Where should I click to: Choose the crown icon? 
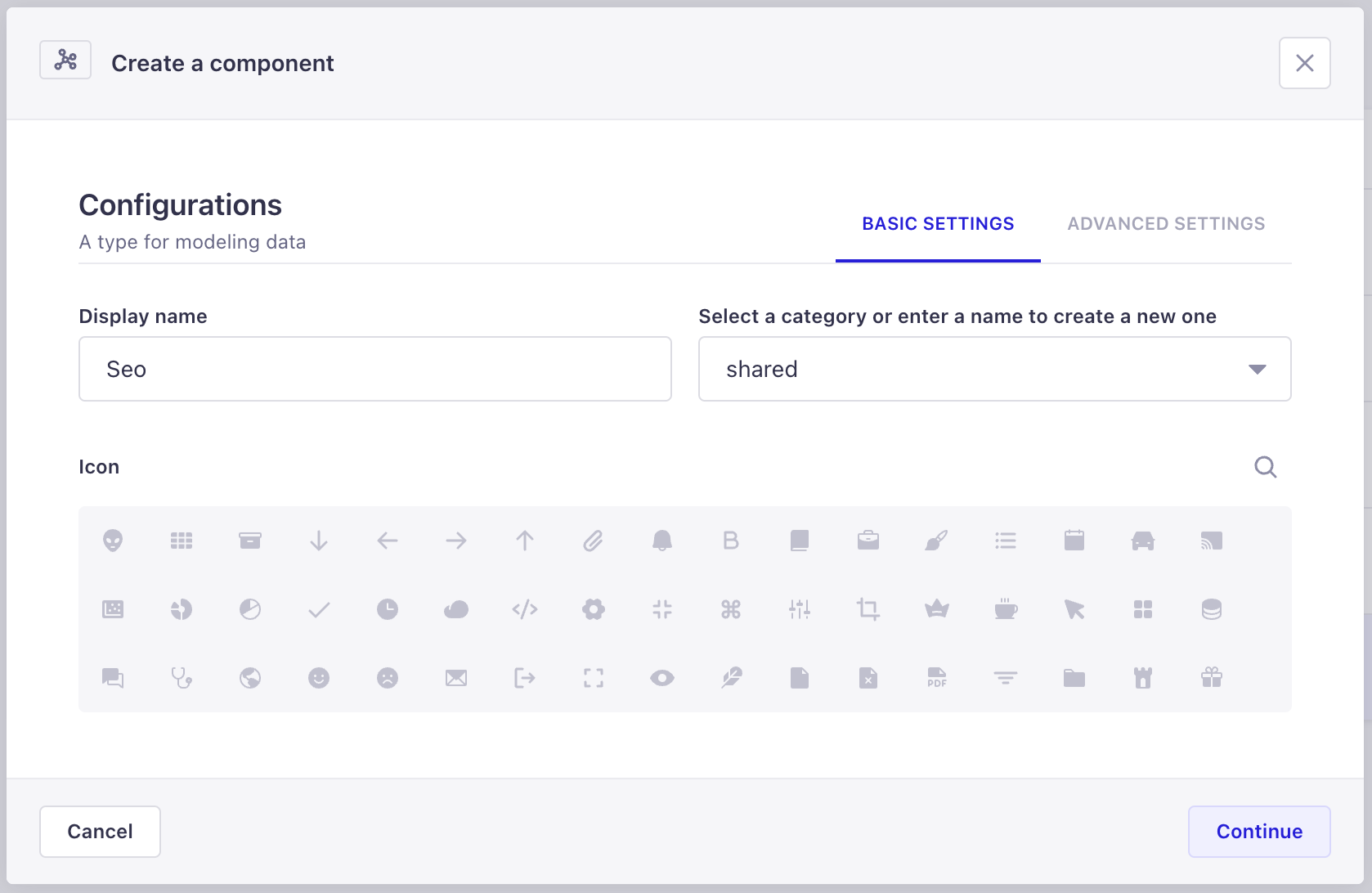click(x=937, y=609)
